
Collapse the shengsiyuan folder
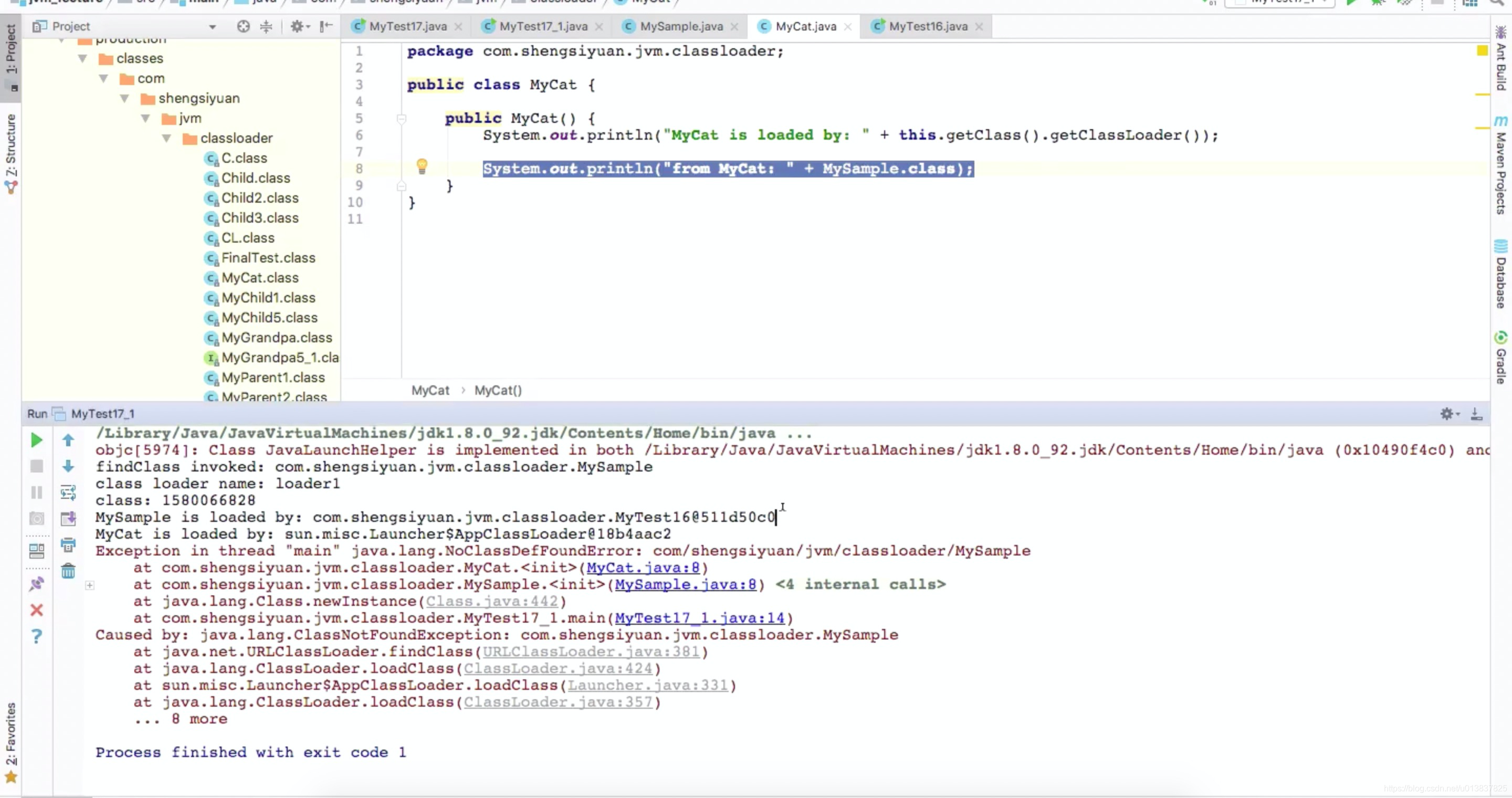[125, 99]
